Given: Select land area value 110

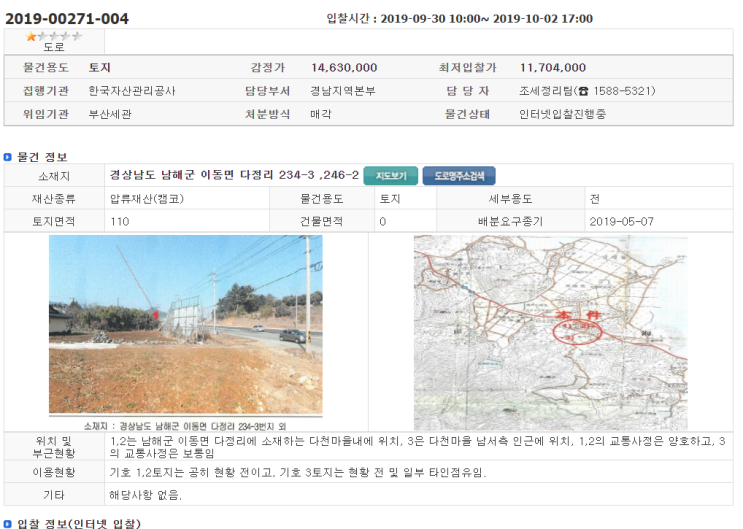Looking at the screenshot, I should 120,221.
